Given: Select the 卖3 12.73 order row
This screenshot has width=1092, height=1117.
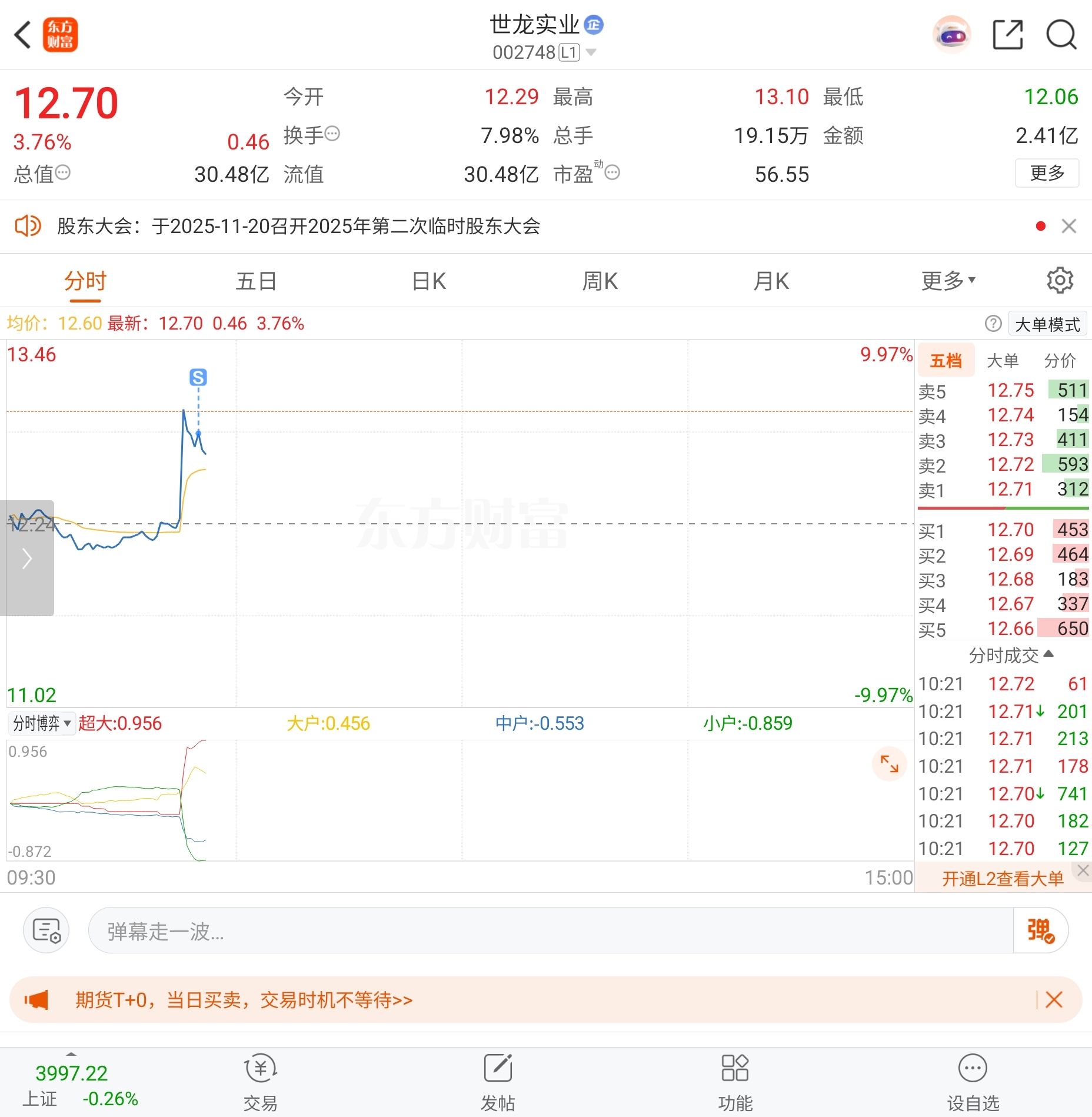Looking at the screenshot, I should tap(1004, 440).
